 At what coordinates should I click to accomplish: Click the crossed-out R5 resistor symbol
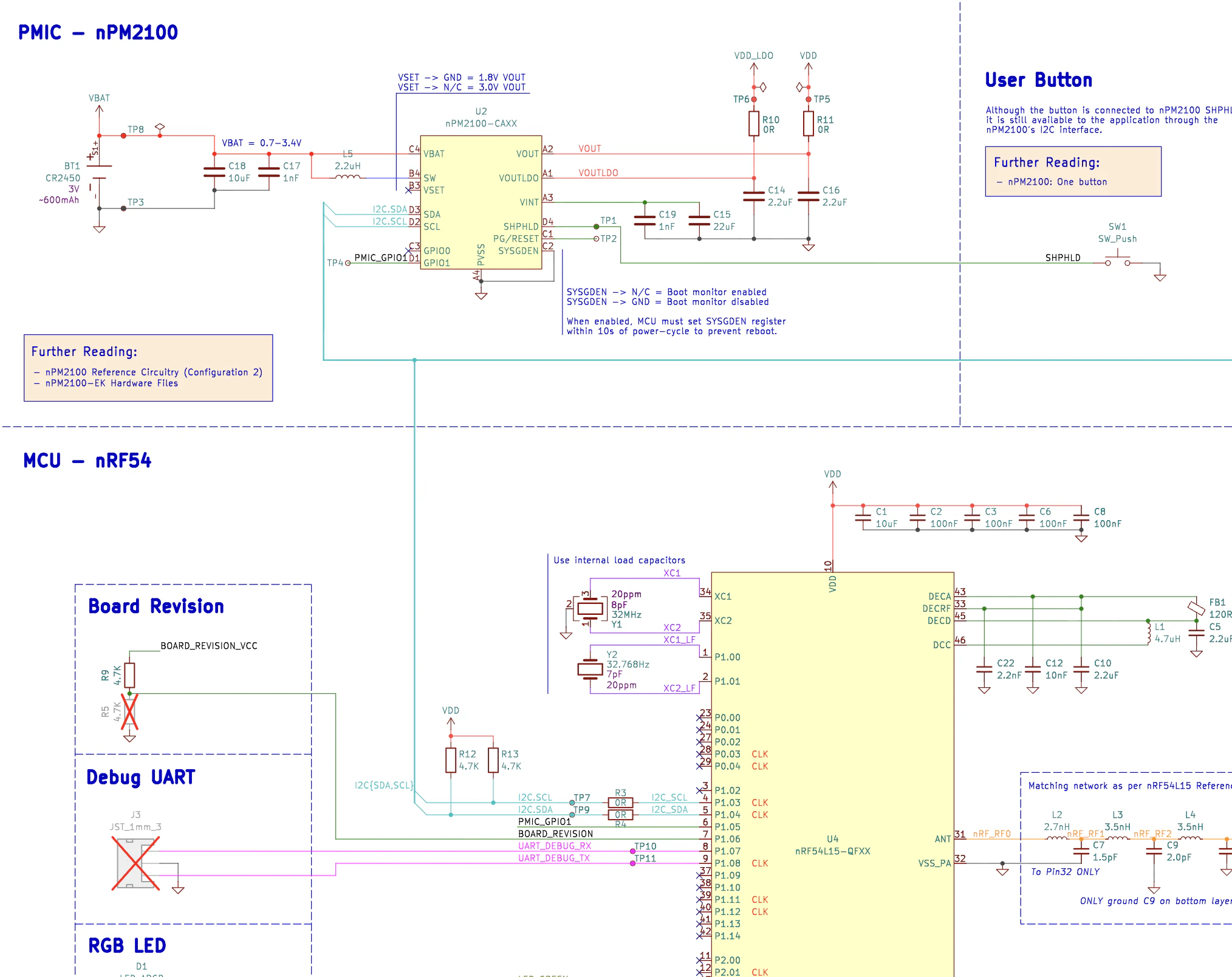pyautogui.click(x=129, y=711)
